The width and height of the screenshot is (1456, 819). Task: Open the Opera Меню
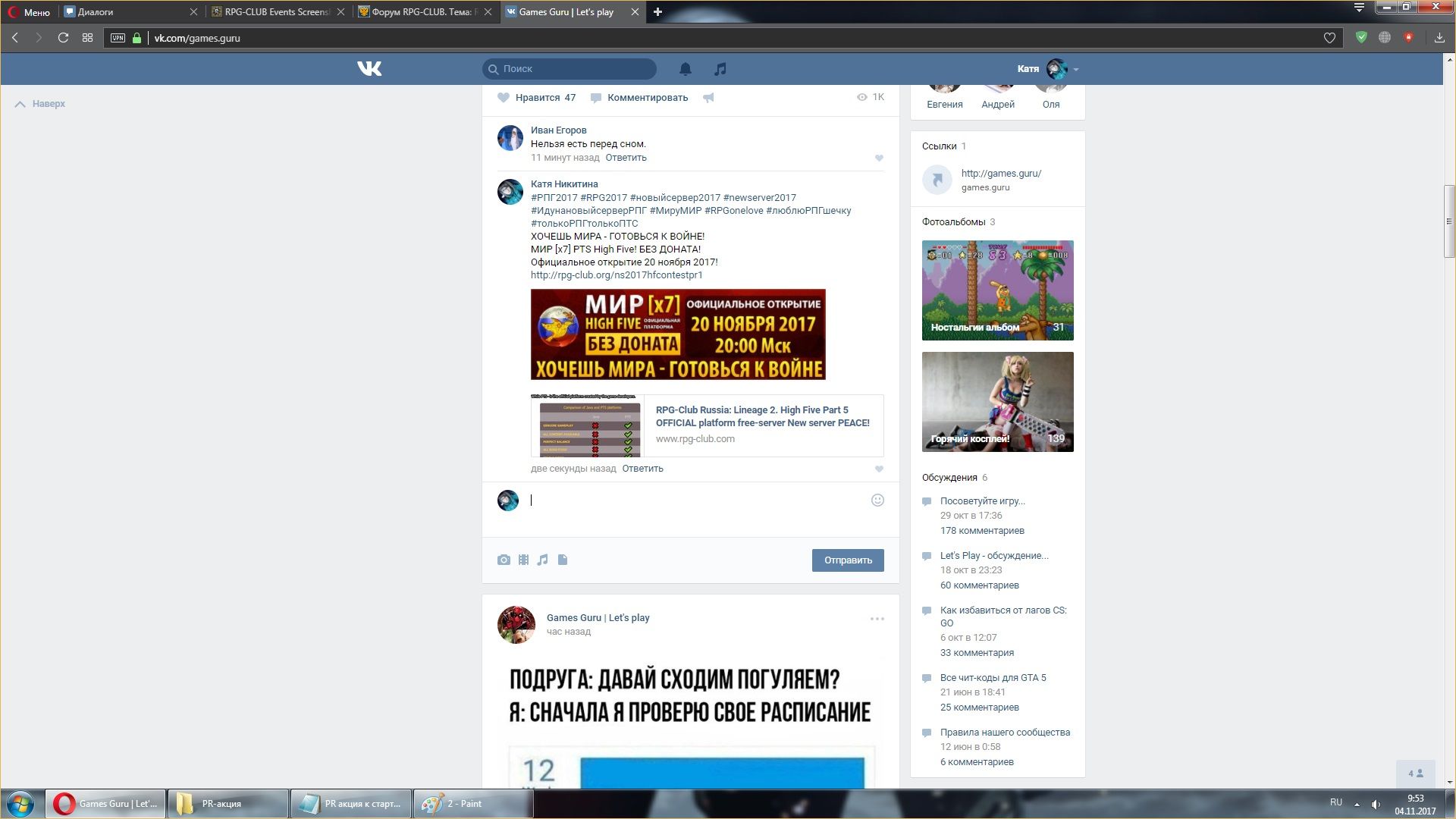point(29,12)
